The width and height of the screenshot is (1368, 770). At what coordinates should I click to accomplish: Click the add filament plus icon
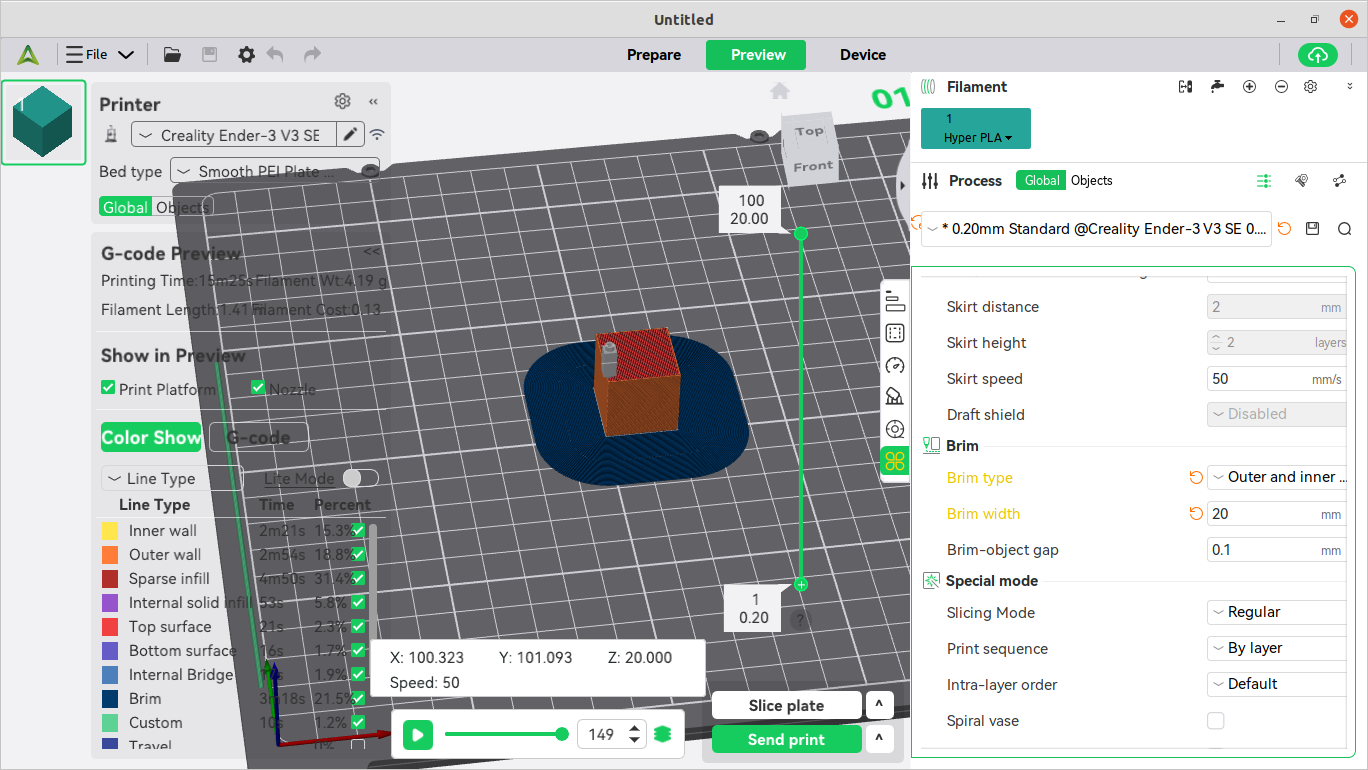tap(1249, 87)
